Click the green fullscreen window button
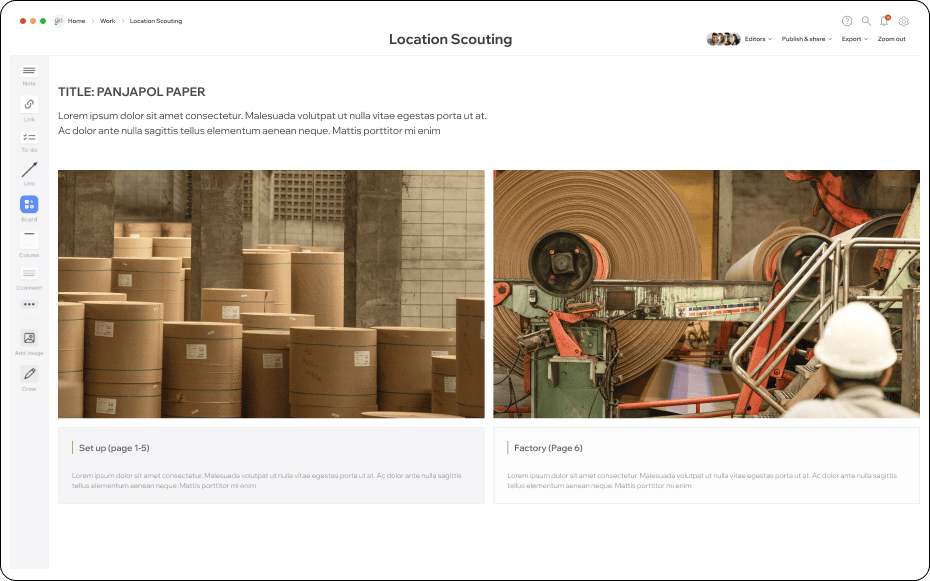Image resolution: width=930 pixels, height=581 pixels. click(x=43, y=21)
